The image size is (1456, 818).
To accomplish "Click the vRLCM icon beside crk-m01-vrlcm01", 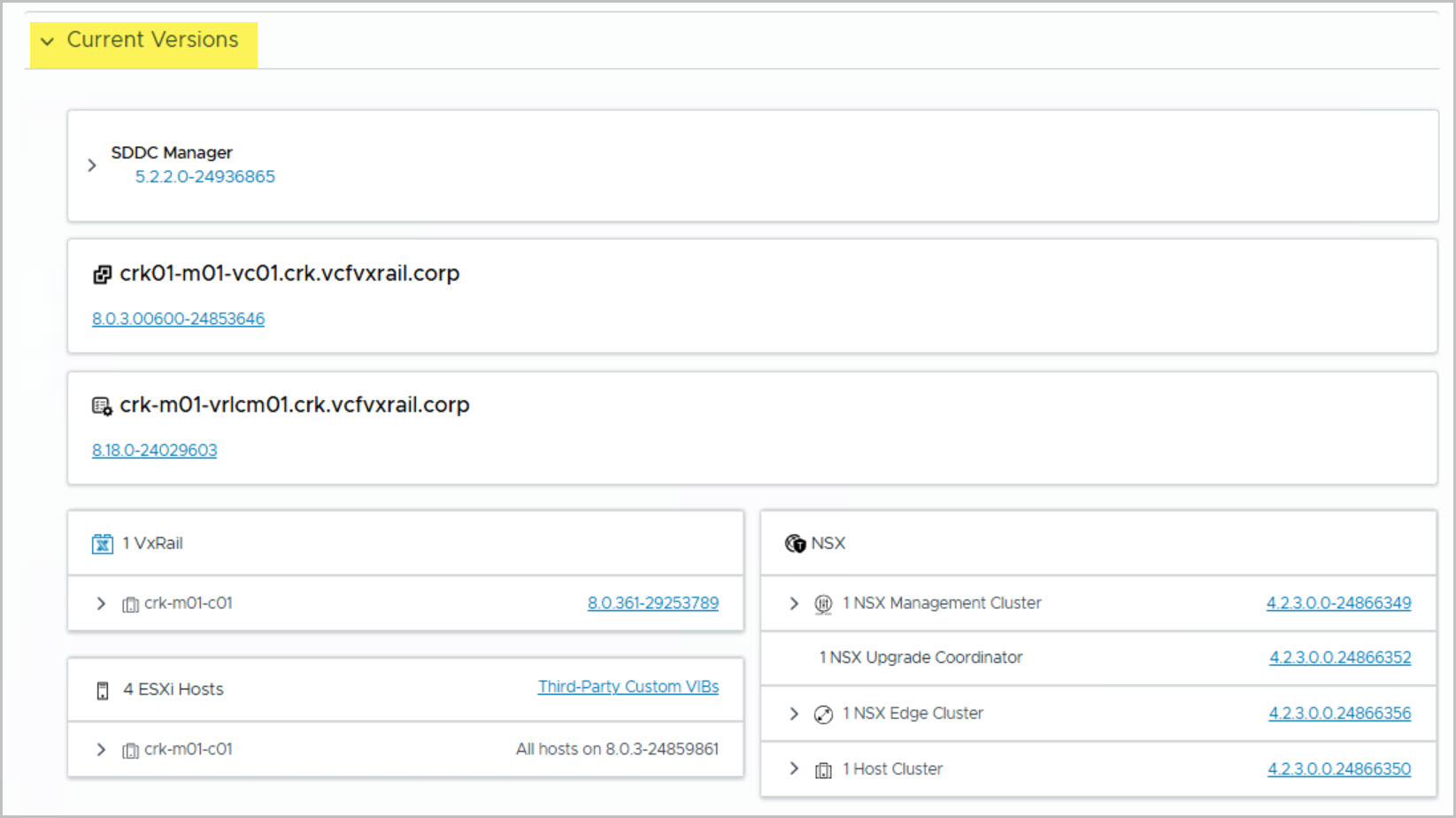I will (x=103, y=406).
